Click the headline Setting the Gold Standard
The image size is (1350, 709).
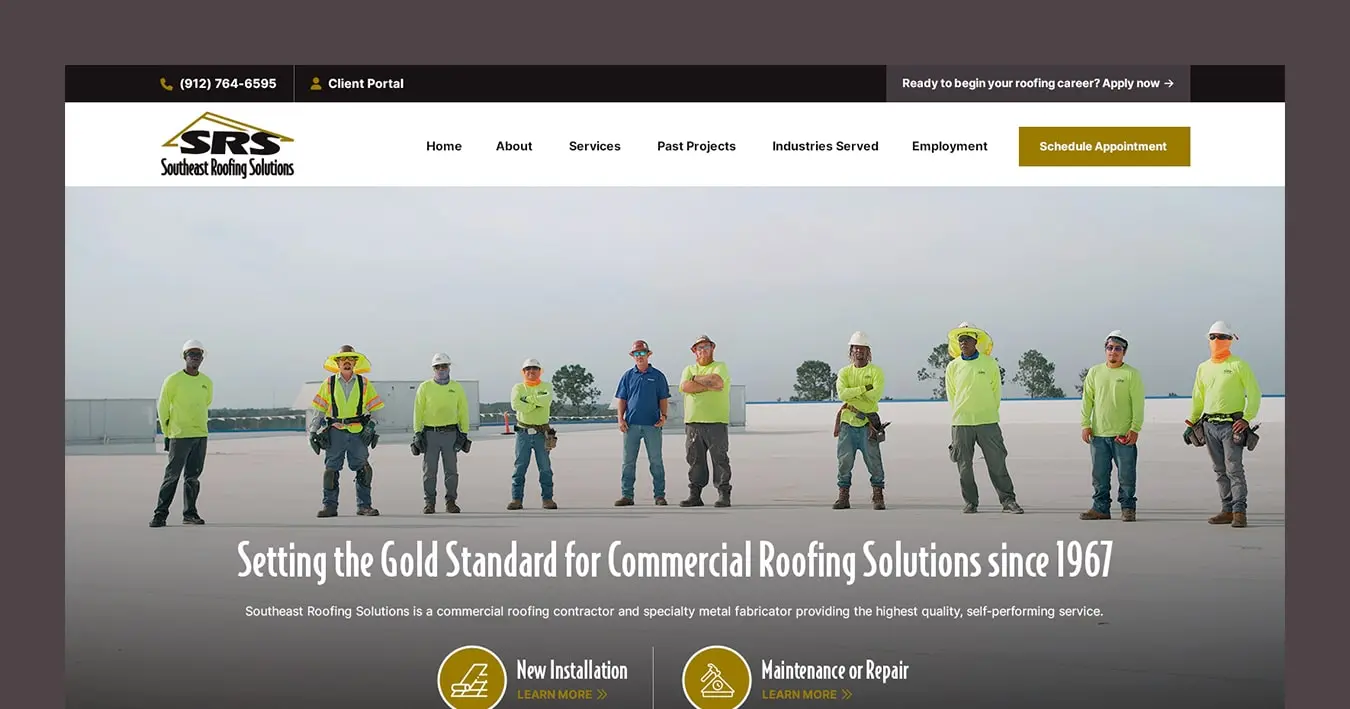point(675,561)
